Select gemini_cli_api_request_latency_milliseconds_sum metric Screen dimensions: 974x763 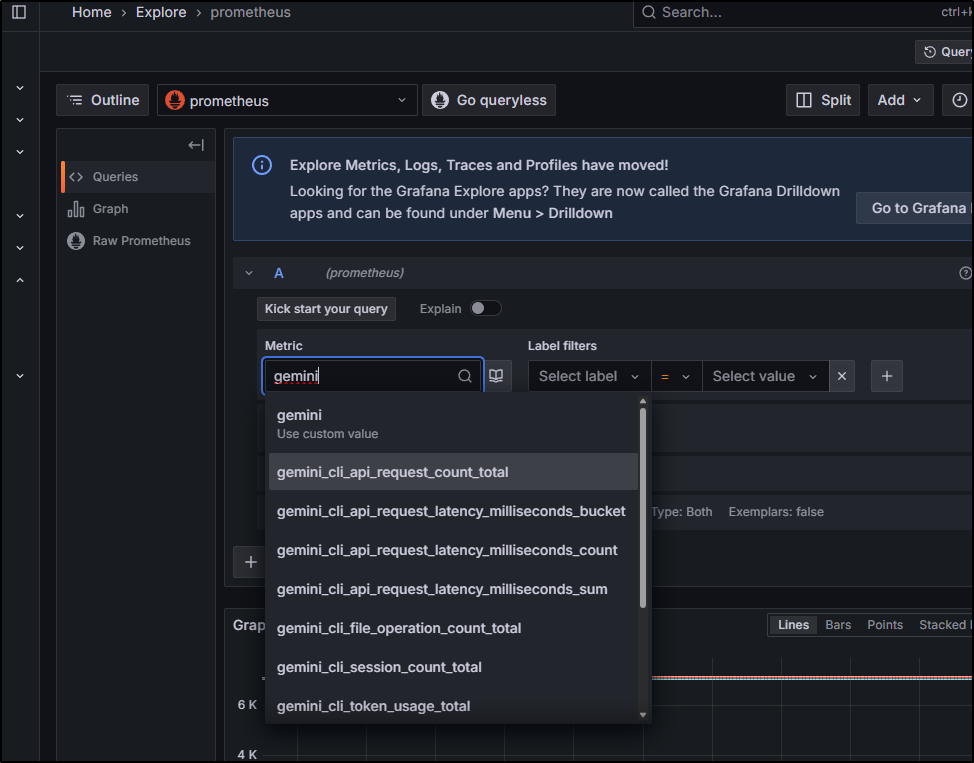pyautogui.click(x=453, y=589)
